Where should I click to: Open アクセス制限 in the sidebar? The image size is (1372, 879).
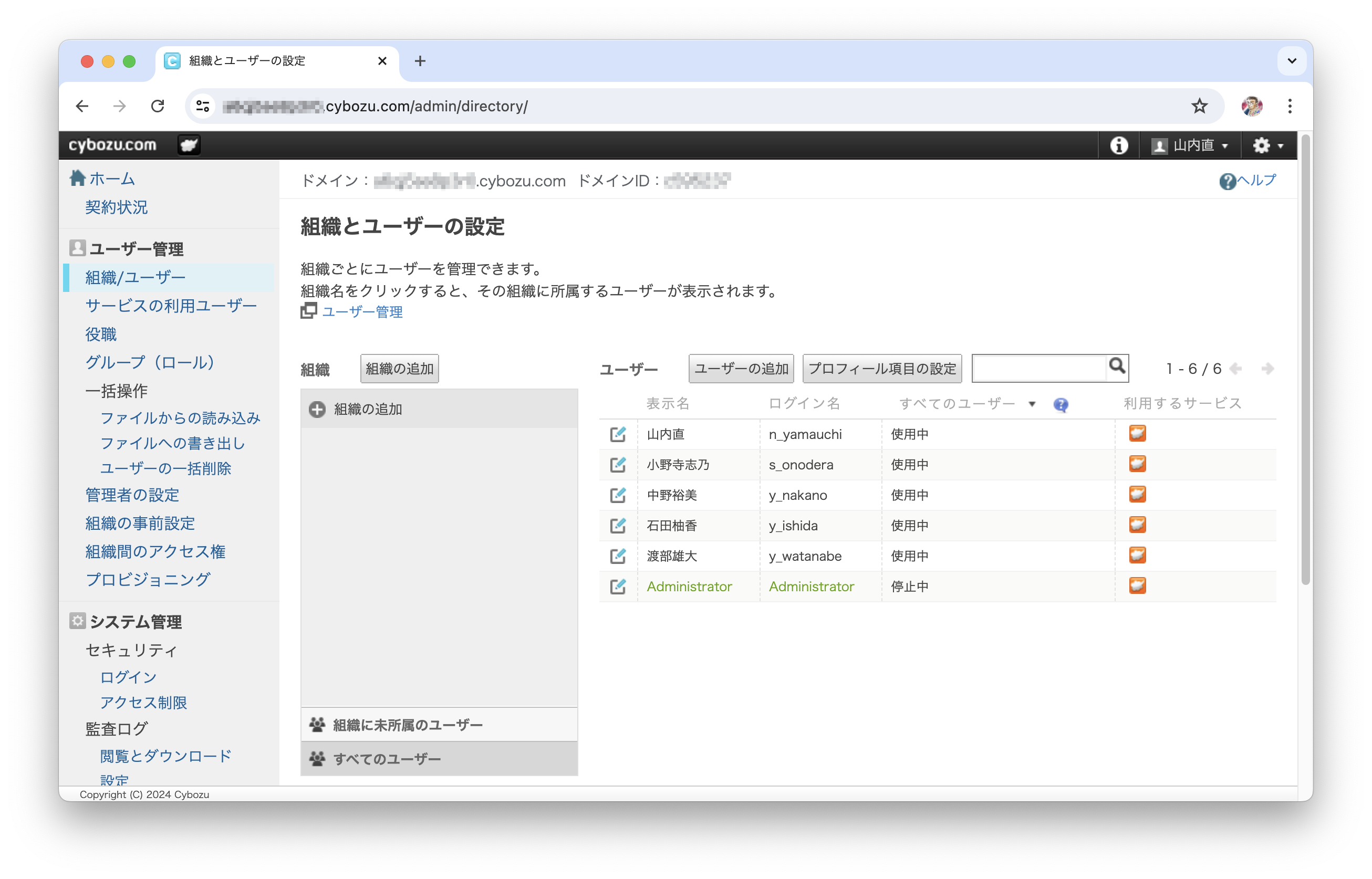click(143, 703)
